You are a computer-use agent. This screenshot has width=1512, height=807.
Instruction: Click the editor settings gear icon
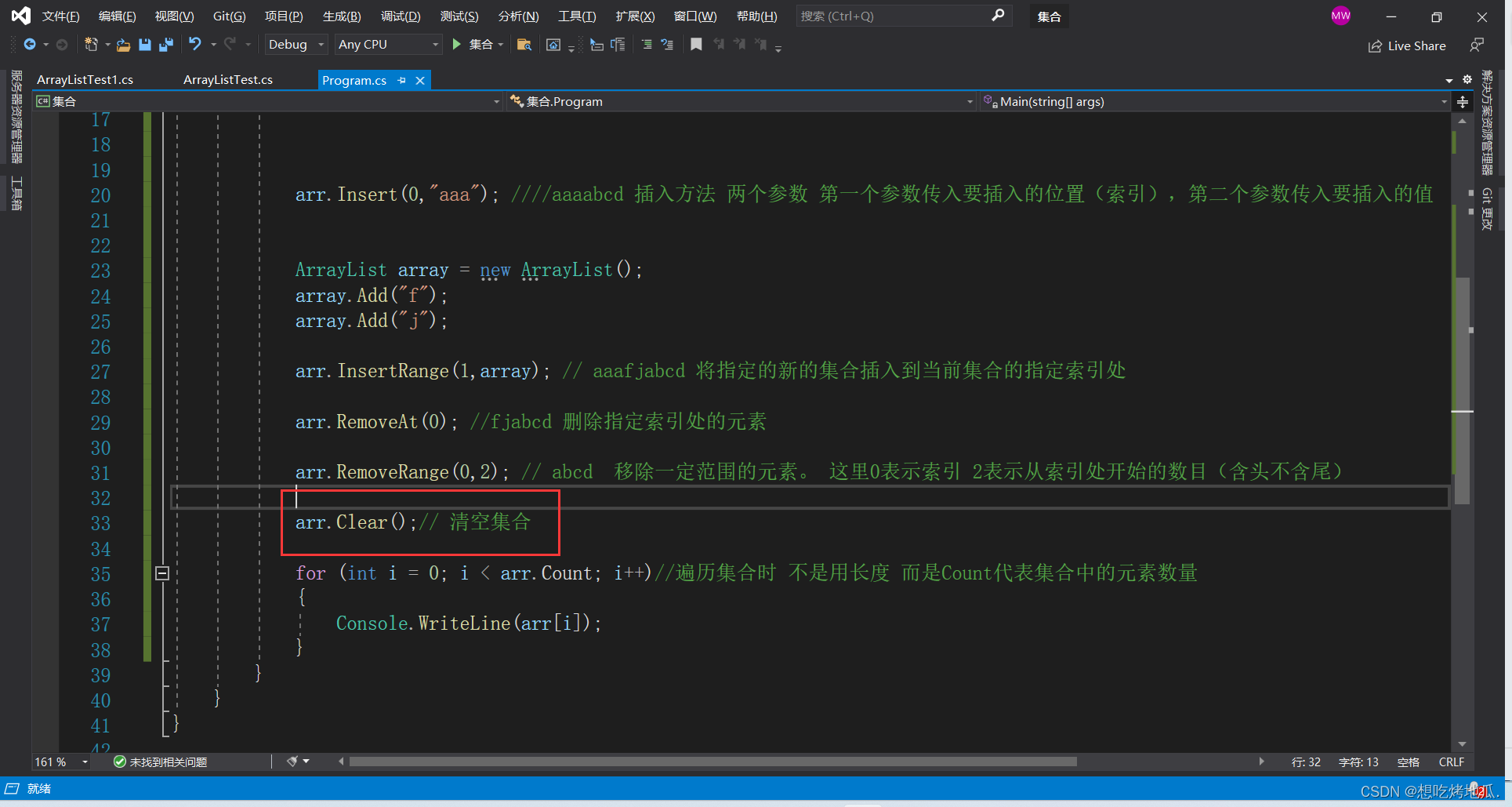(x=1467, y=79)
